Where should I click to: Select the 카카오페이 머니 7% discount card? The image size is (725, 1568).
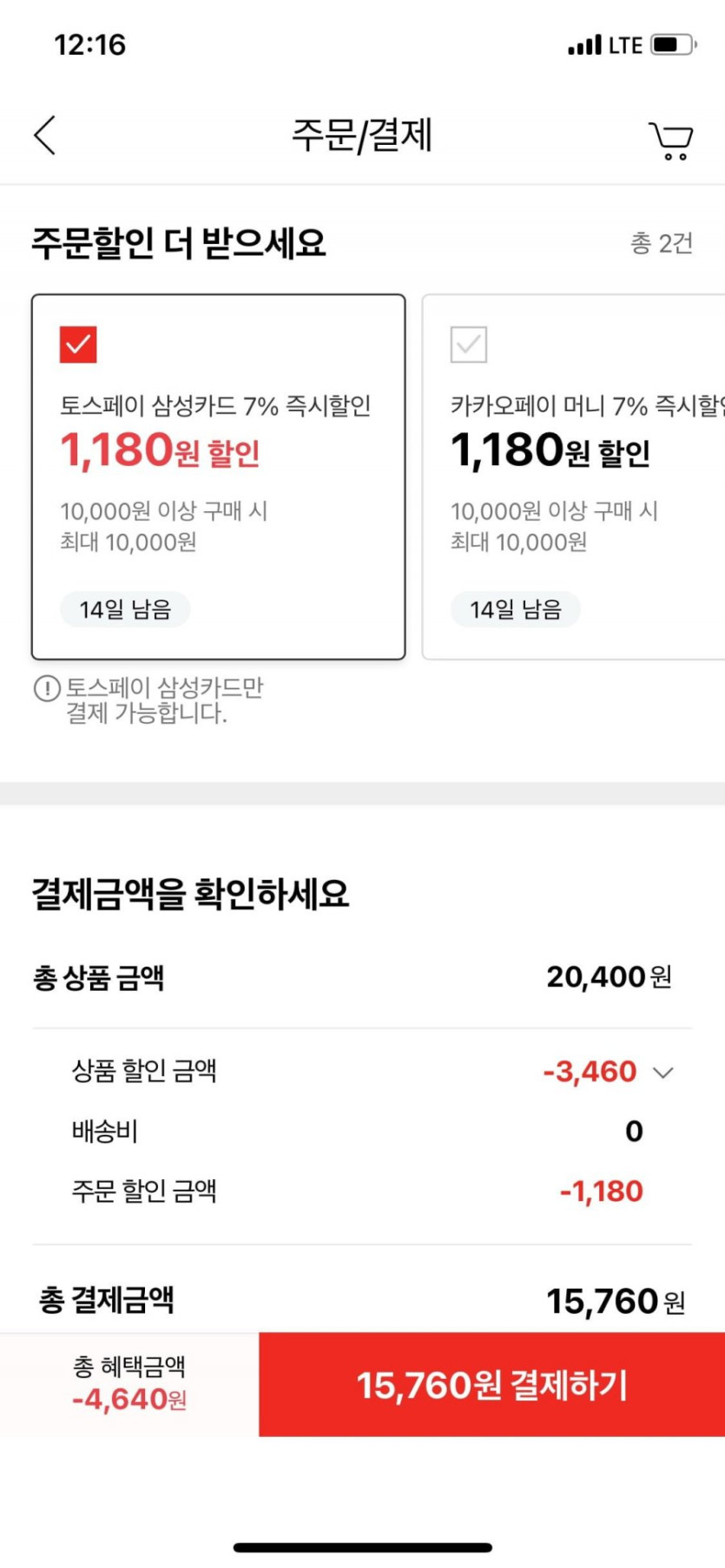point(573,477)
